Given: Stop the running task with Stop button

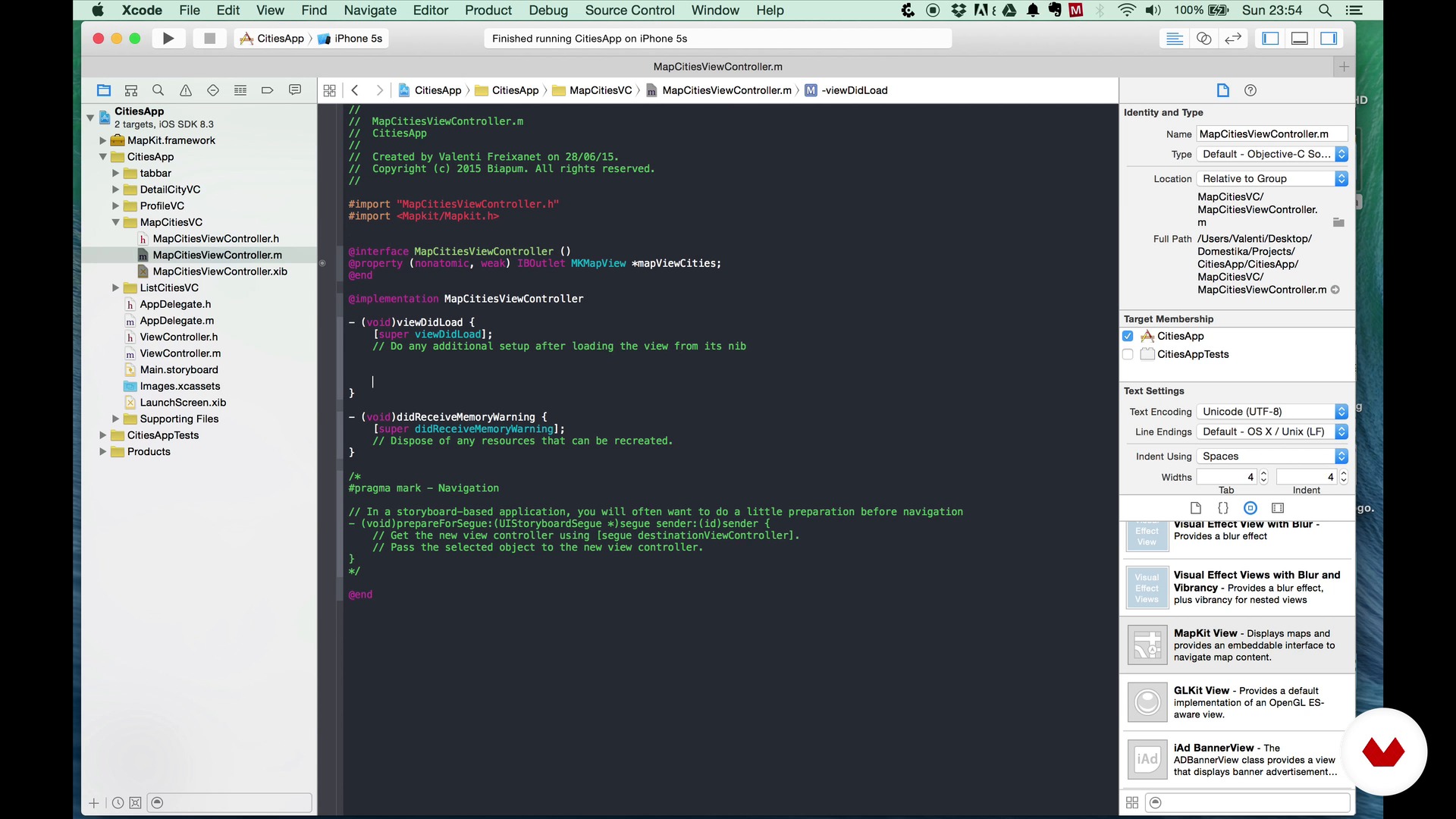Looking at the screenshot, I should click(x=210, y=39).
